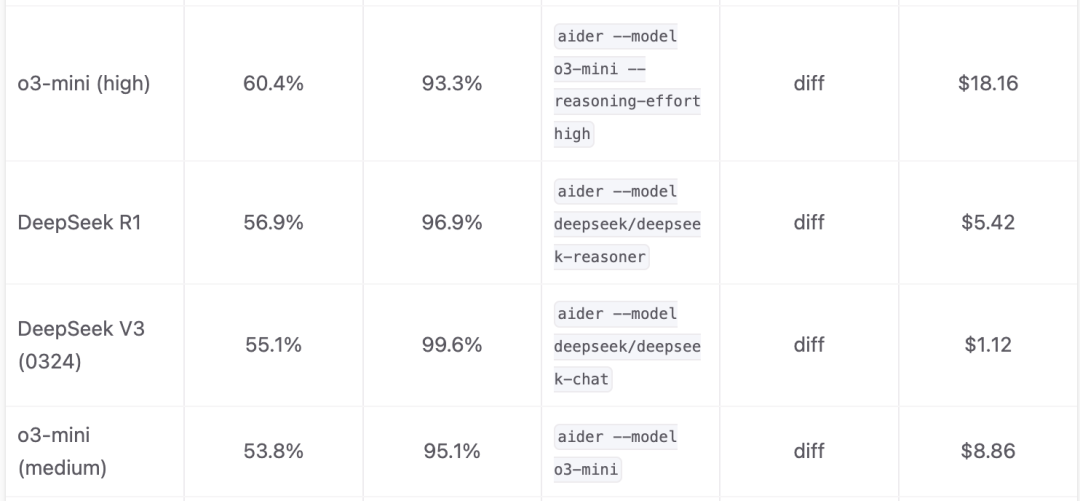Select the 55.1% score cell

coord(273,345)
